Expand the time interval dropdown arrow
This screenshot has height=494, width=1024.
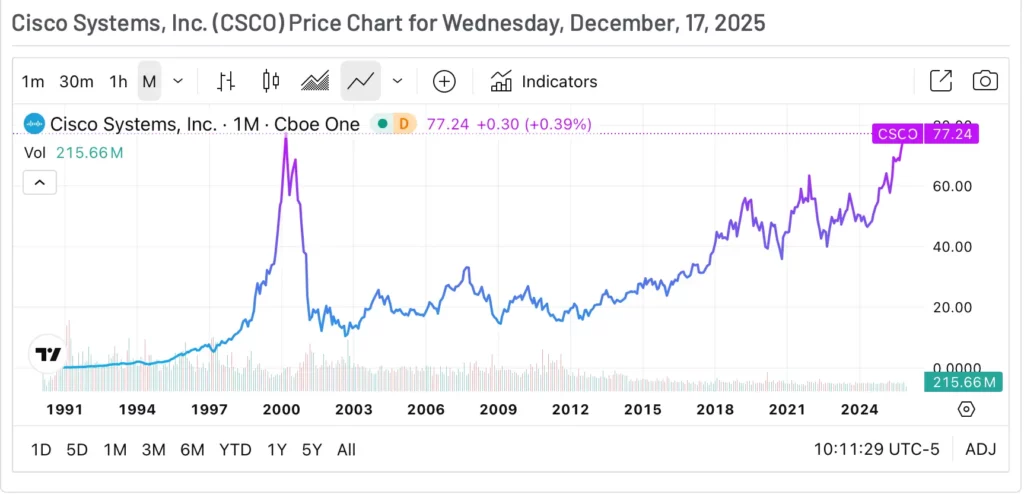click(x=178, y=81)
